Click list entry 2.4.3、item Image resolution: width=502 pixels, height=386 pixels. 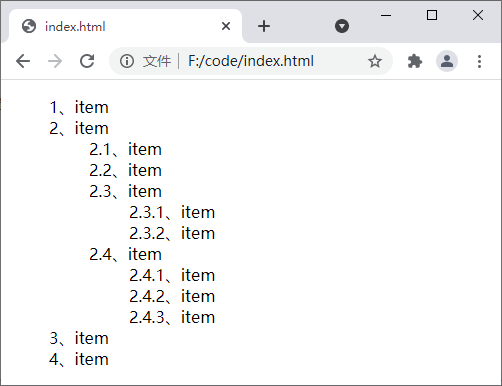point(172,317)
